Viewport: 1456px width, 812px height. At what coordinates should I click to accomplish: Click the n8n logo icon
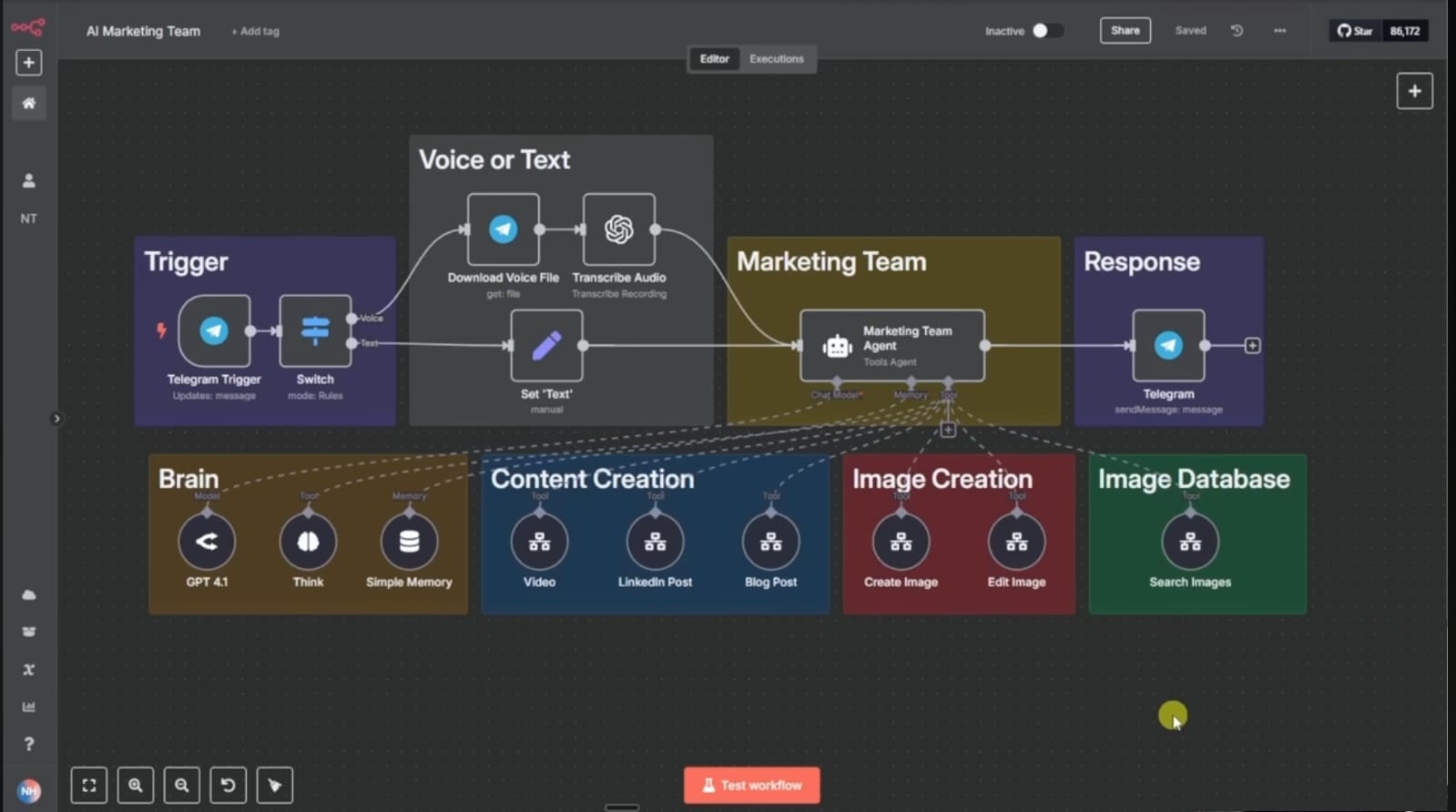point(28,27)
